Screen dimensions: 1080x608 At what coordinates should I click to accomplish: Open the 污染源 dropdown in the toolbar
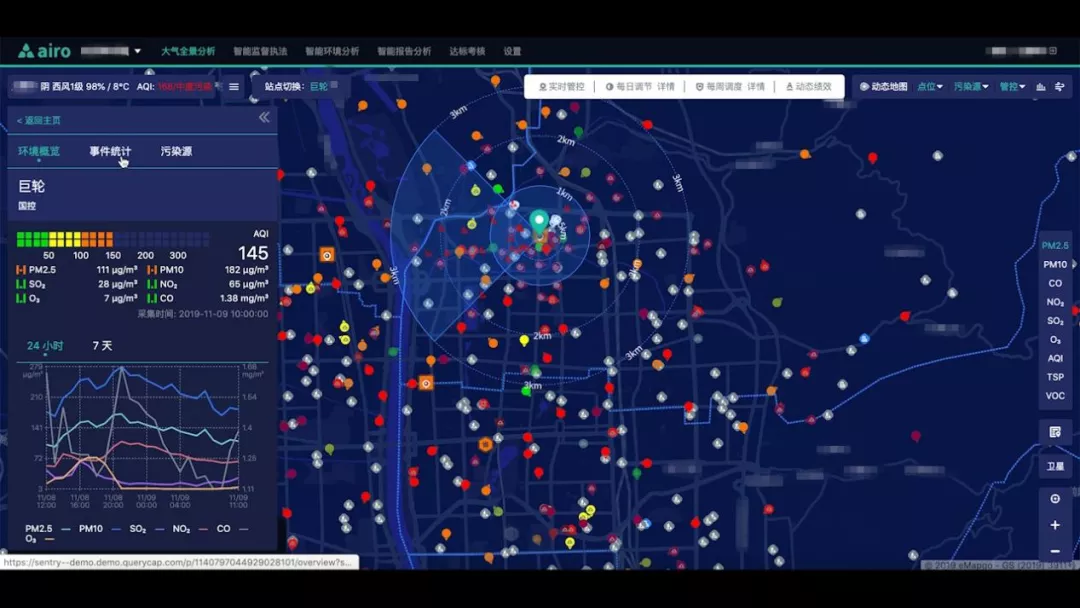[970, 87]
